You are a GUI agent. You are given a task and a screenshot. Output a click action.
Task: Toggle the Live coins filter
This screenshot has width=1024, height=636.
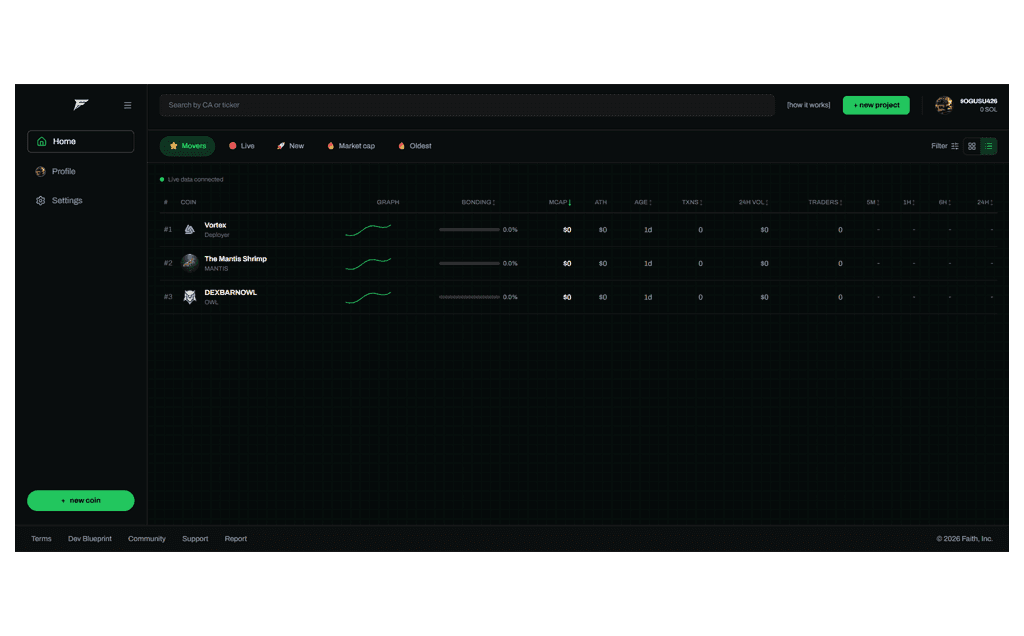pyautogui.click(x=241, y=146)
